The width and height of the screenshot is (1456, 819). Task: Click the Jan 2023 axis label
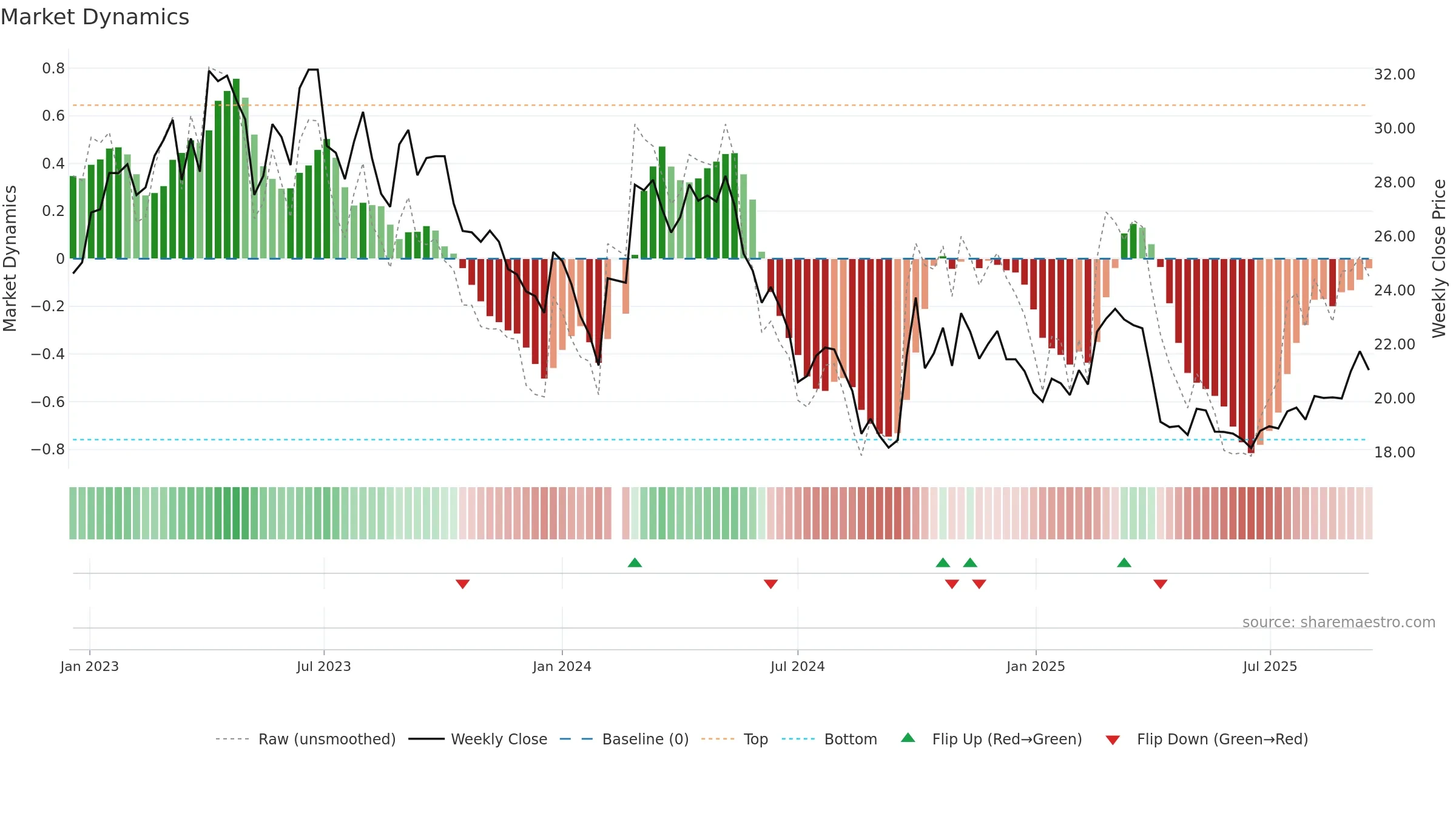(x=90, y=666)
